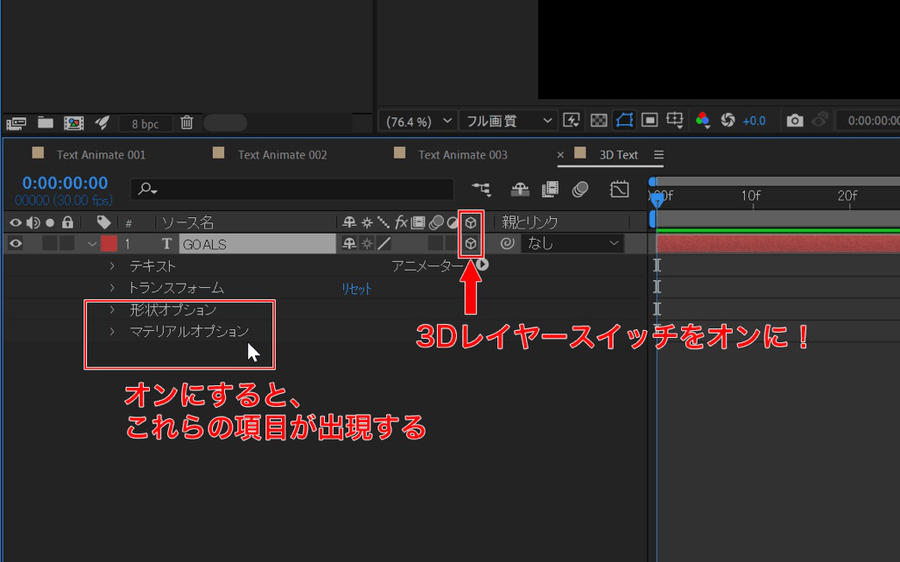The width and height of the screenshot is (900, 562).
Task: Switch to the Text Animate 001 tab
Action: click(101, 155)
